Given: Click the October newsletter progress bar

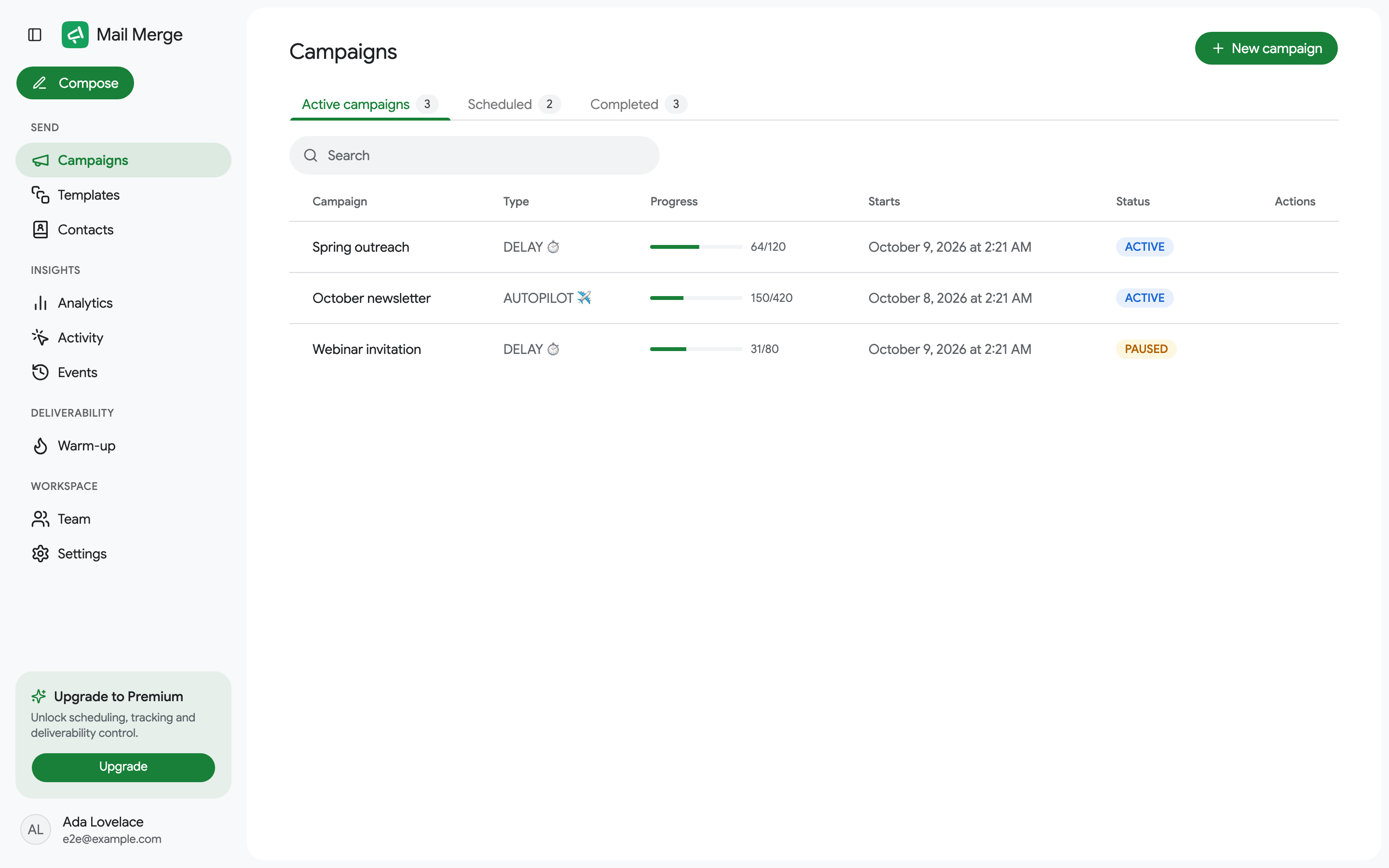Looking at the screenshot, I should 696,298.
